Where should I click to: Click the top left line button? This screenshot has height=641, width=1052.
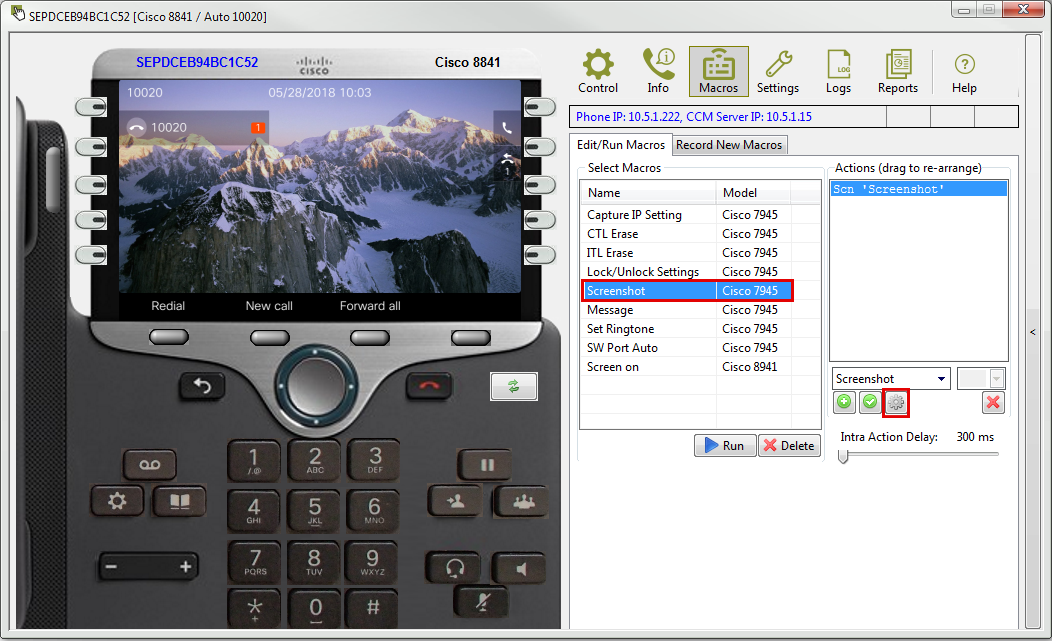tap(91, 107)
